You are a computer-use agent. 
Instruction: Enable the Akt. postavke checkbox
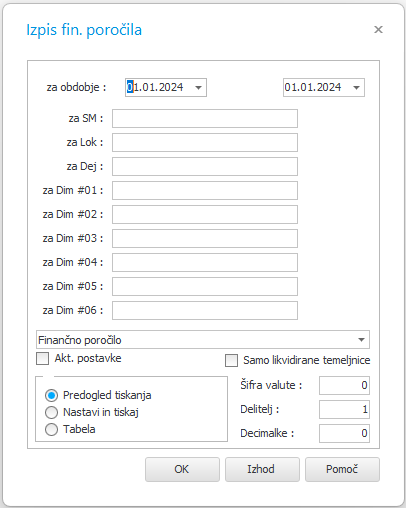[42, 359]
